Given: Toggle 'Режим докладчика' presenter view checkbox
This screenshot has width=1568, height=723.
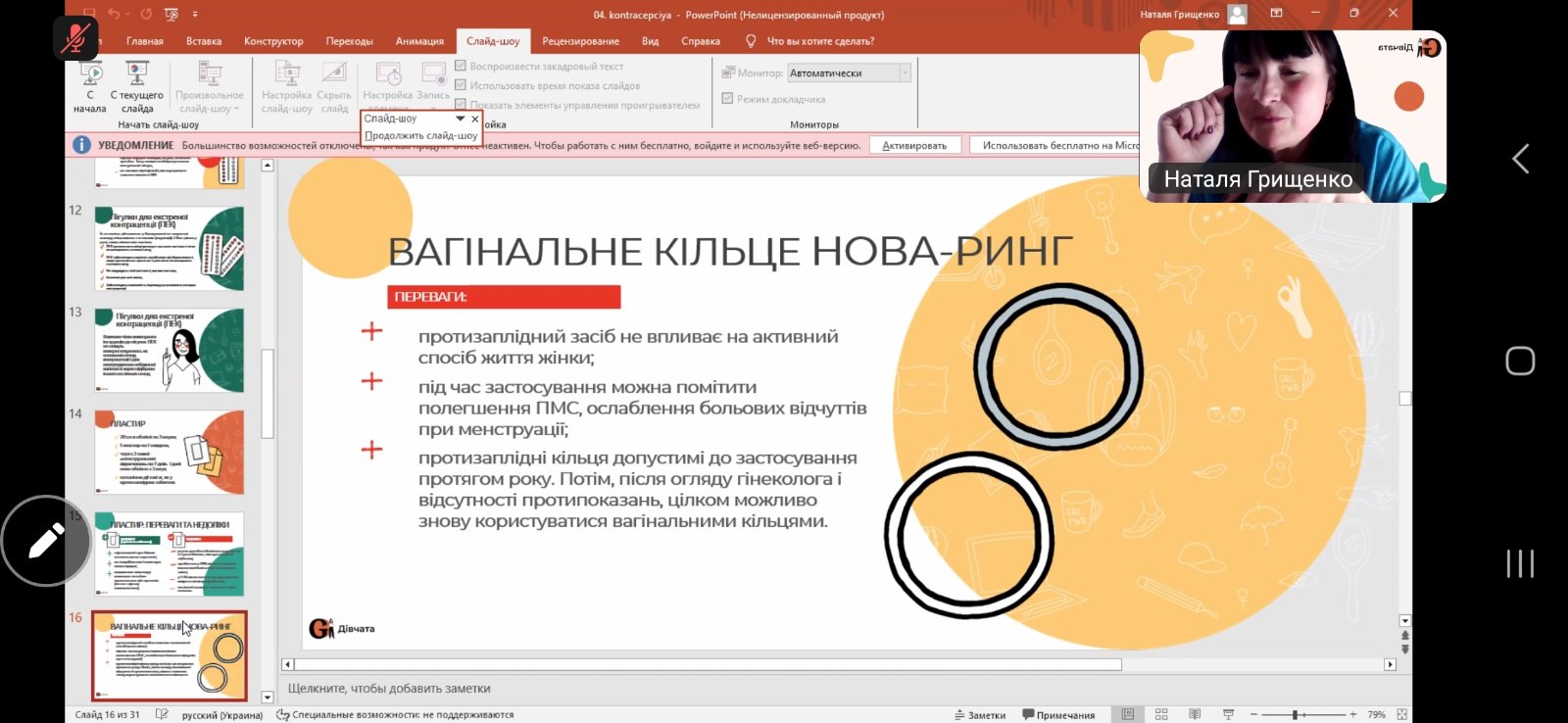Looking at the screenshot, I should [728, 98].
